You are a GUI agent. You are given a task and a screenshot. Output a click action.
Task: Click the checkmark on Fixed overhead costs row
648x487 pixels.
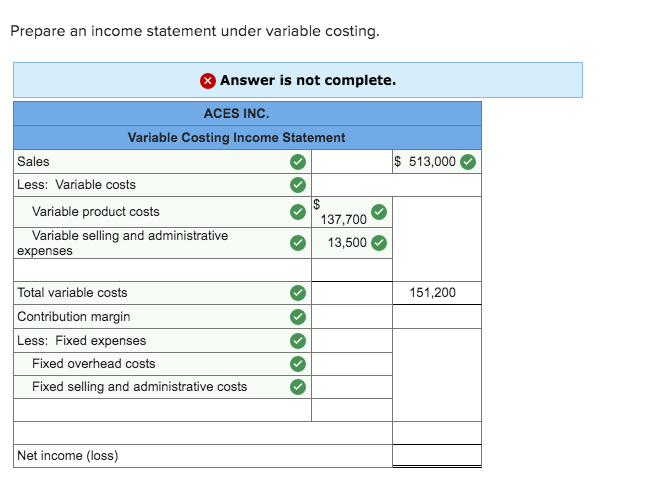coord(298,364)
